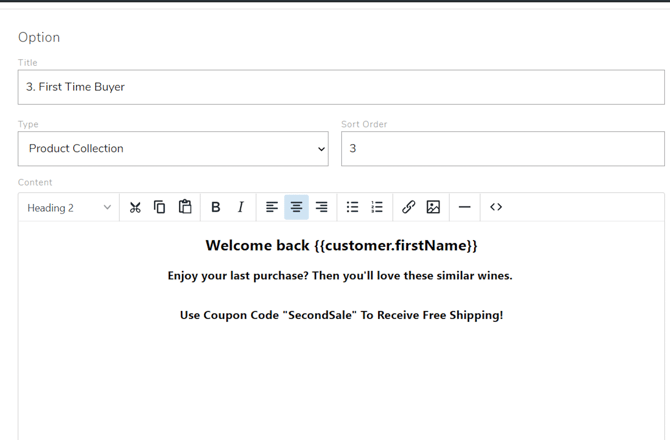Click the Sort Order input field
This screenshot has width=670, height=440.
click(x=502, y=149)
